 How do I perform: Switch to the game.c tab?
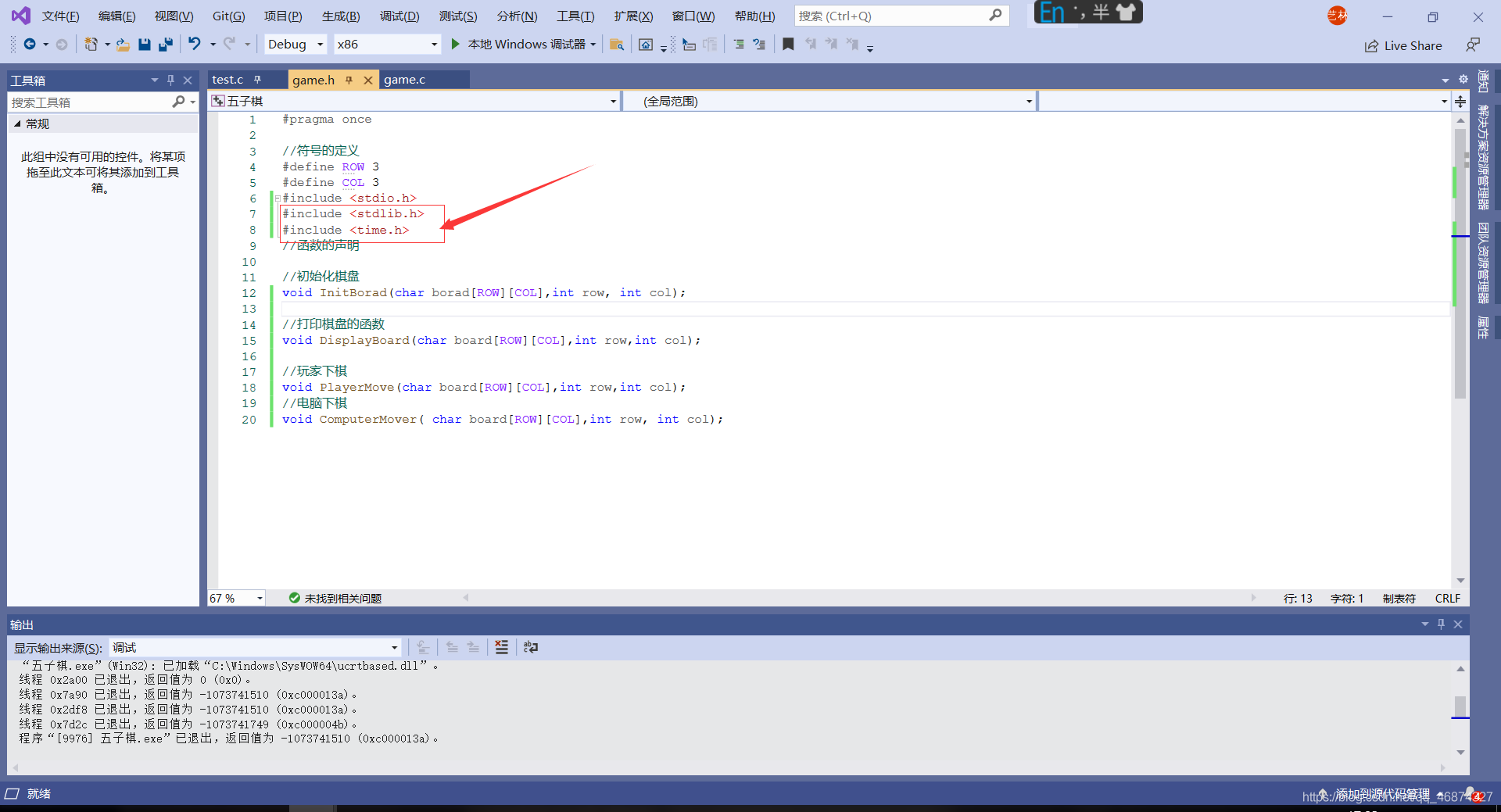405,80
